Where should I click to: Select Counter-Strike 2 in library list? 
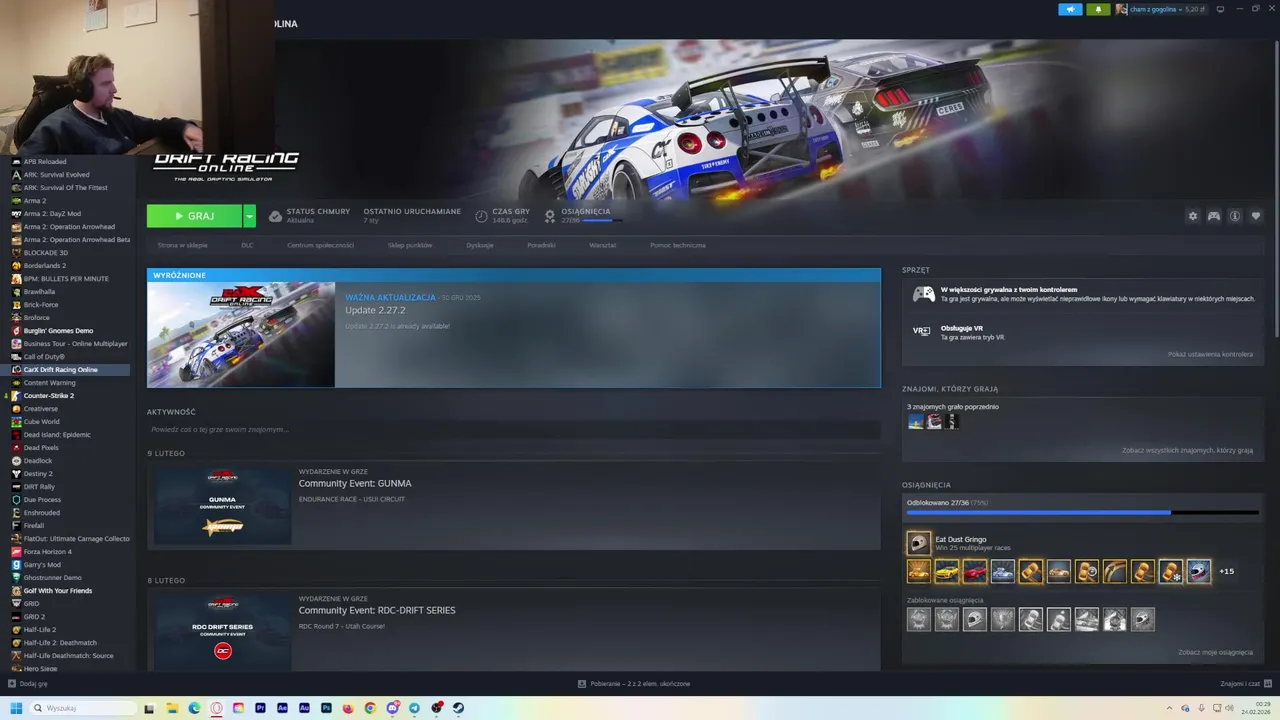48,396
